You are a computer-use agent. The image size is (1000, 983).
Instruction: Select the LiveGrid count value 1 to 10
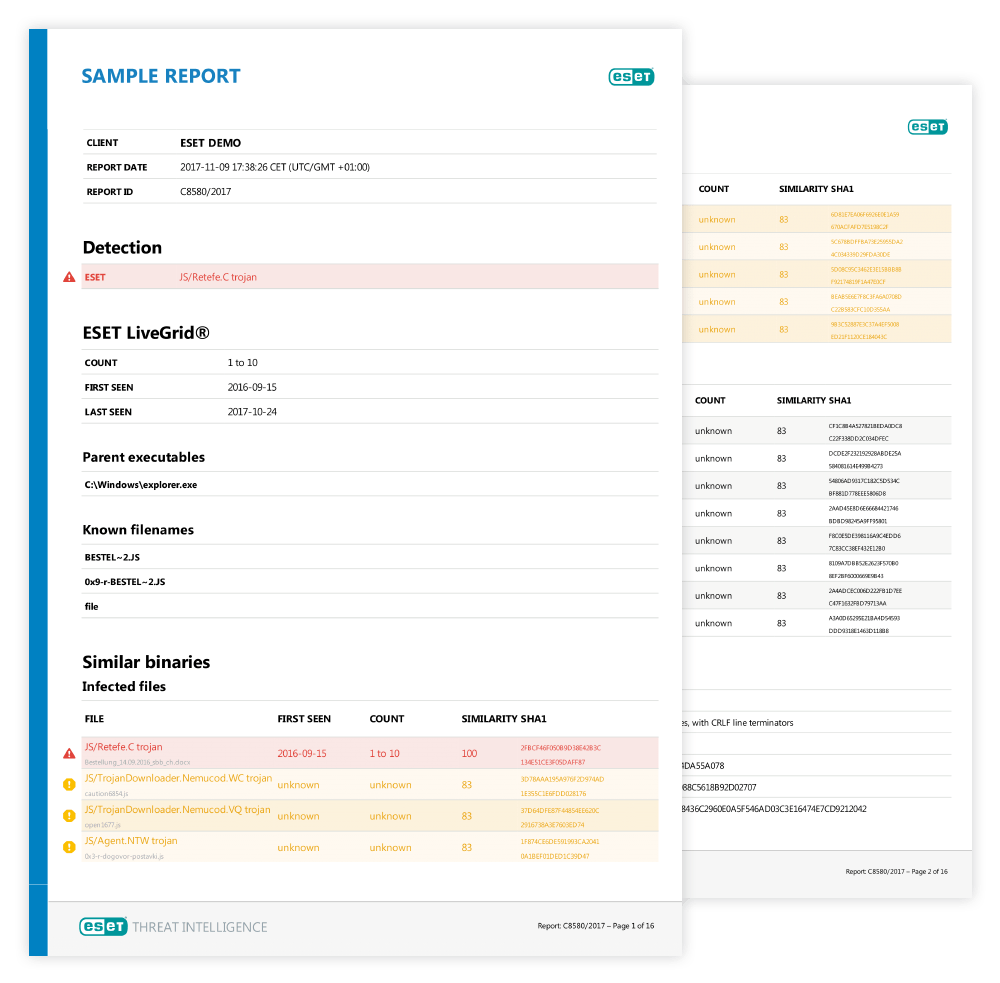click(x=242, y=363)
